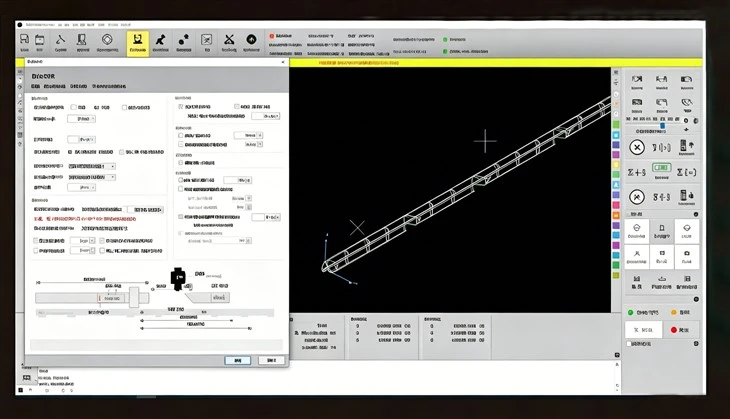Pick the orange swatch in the color strip
The width and height of the screenshot is (730, 419).
[x=616, y=215]
